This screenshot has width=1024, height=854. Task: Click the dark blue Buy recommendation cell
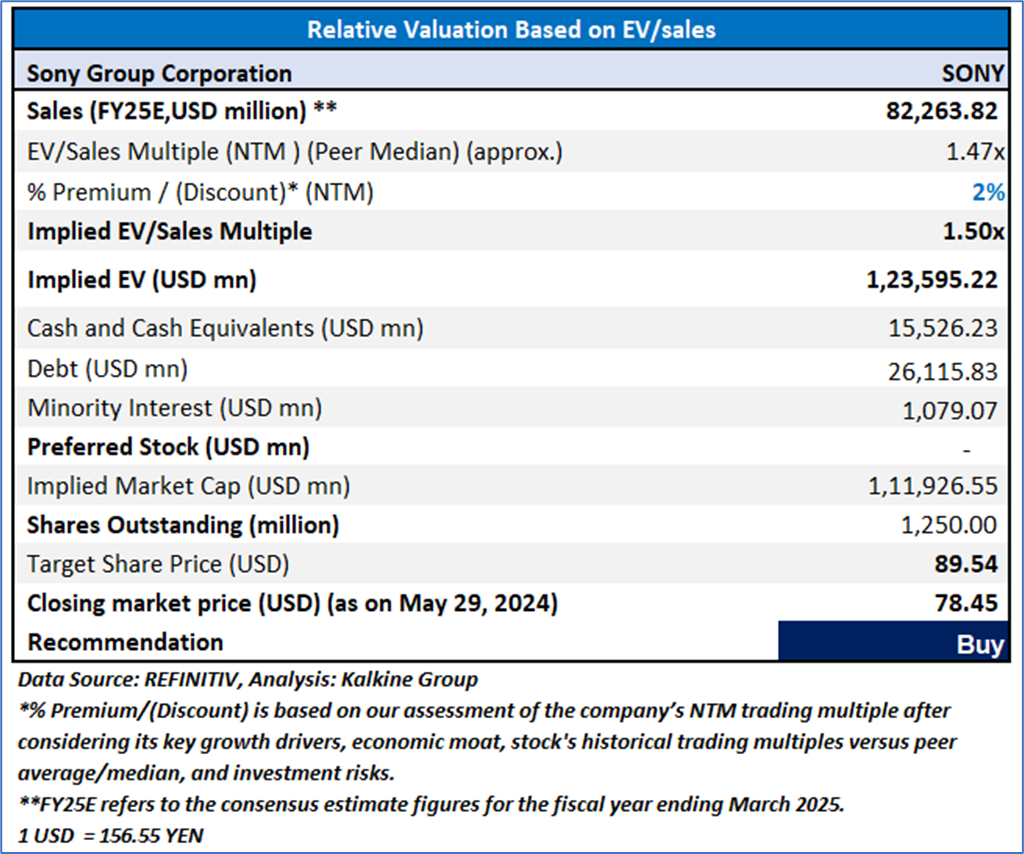coord(892,643)
